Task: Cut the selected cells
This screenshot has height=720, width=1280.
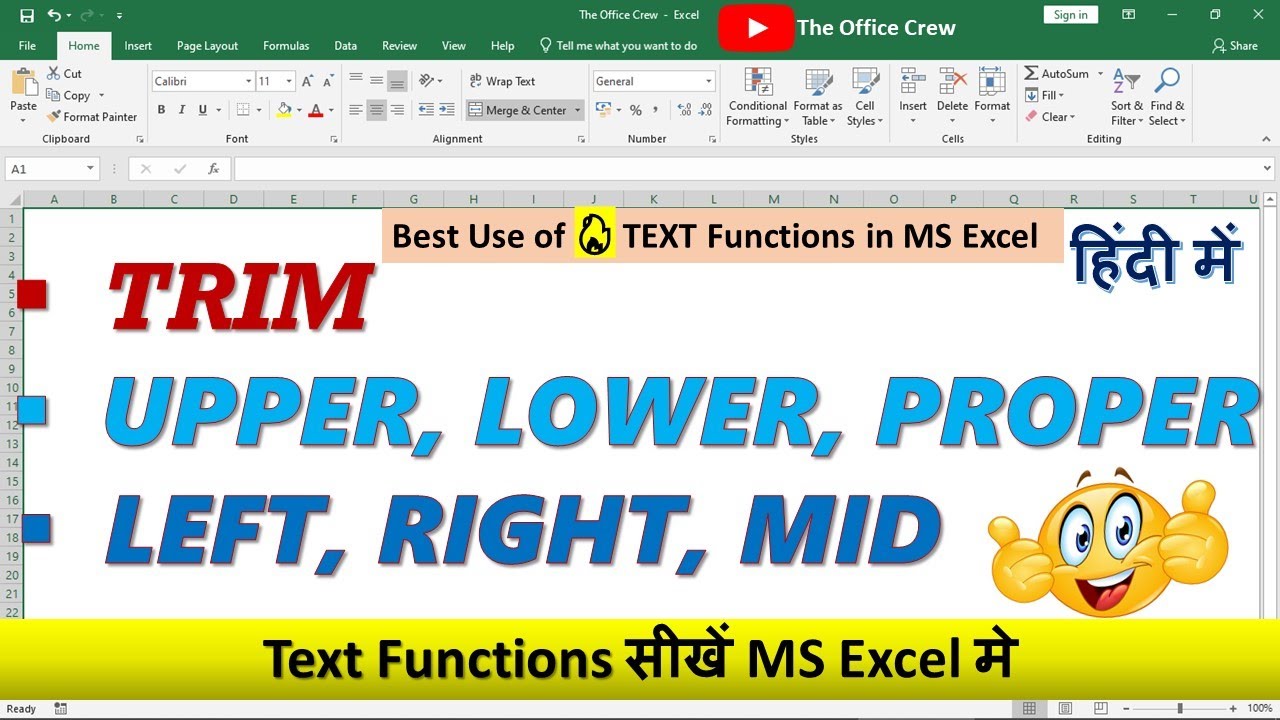Action: tap(64, 74)
